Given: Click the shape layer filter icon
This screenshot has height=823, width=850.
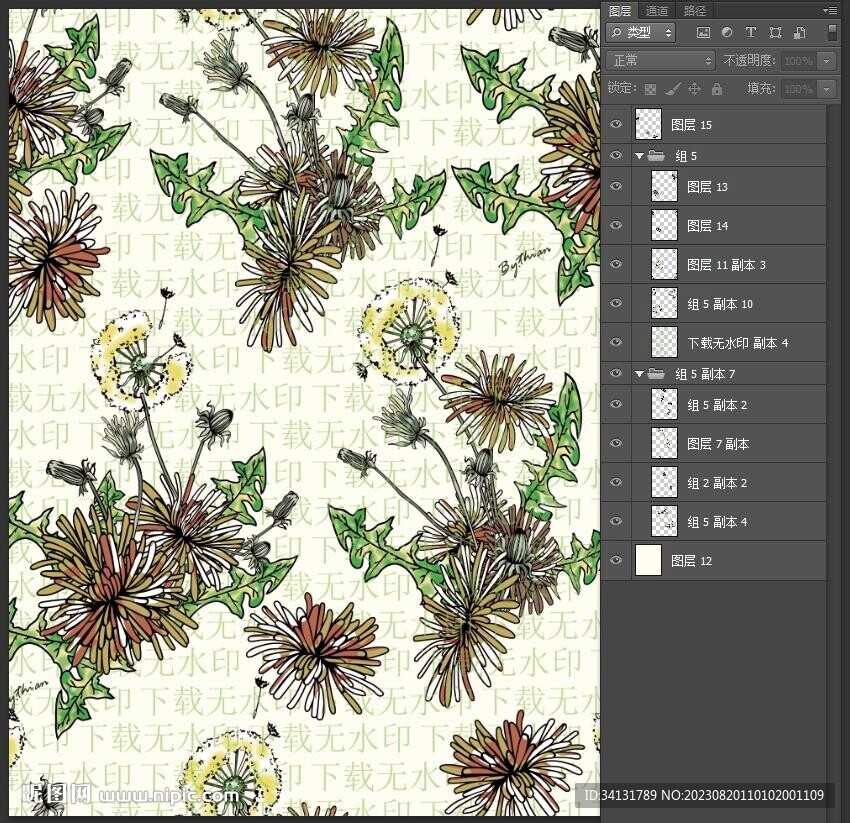Looking at the screenshot, I should [x=775, y=33].
